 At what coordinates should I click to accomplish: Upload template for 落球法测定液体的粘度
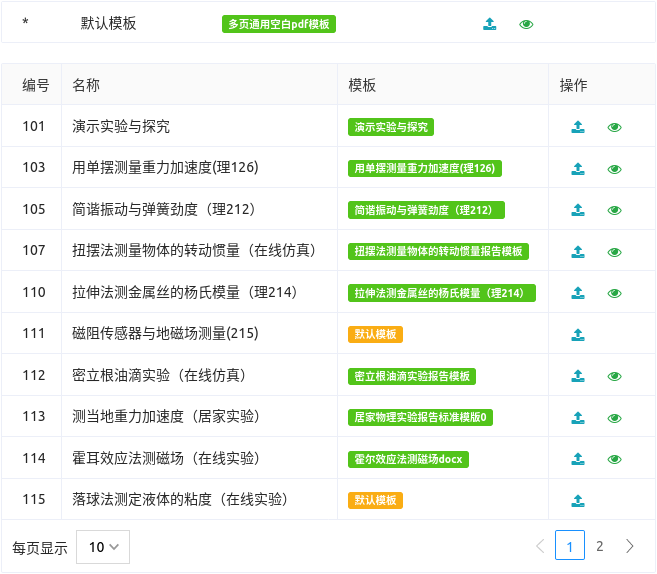[x=578, y=501]
